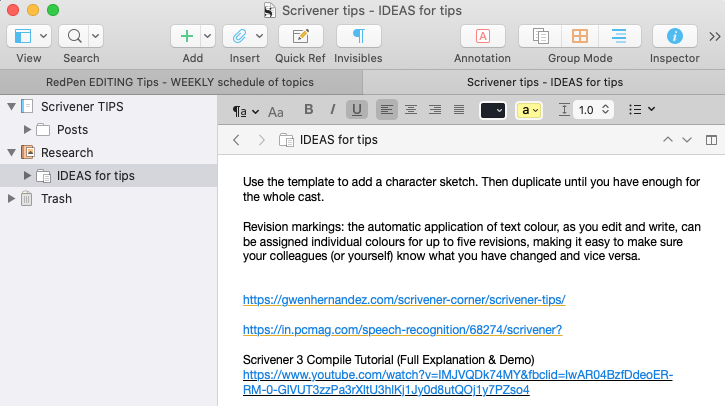
Task: Select Scrivener tips - IDEAS for tips tab
Action: [x=544, y=82]
